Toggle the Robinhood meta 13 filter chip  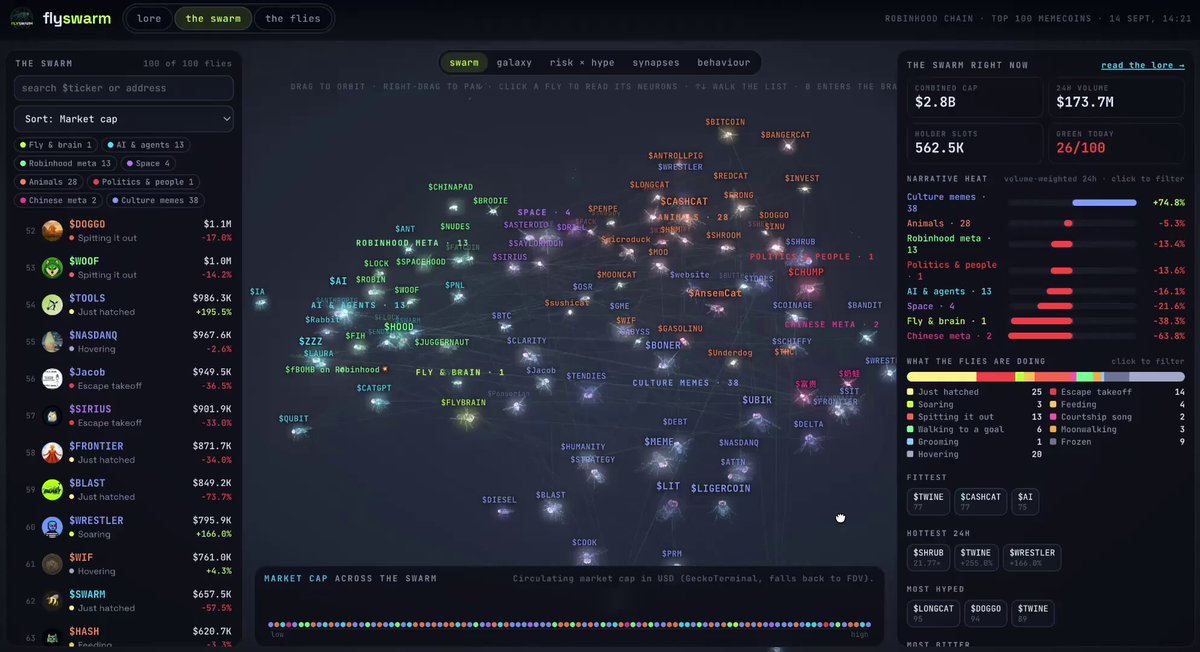click(66, 163)
